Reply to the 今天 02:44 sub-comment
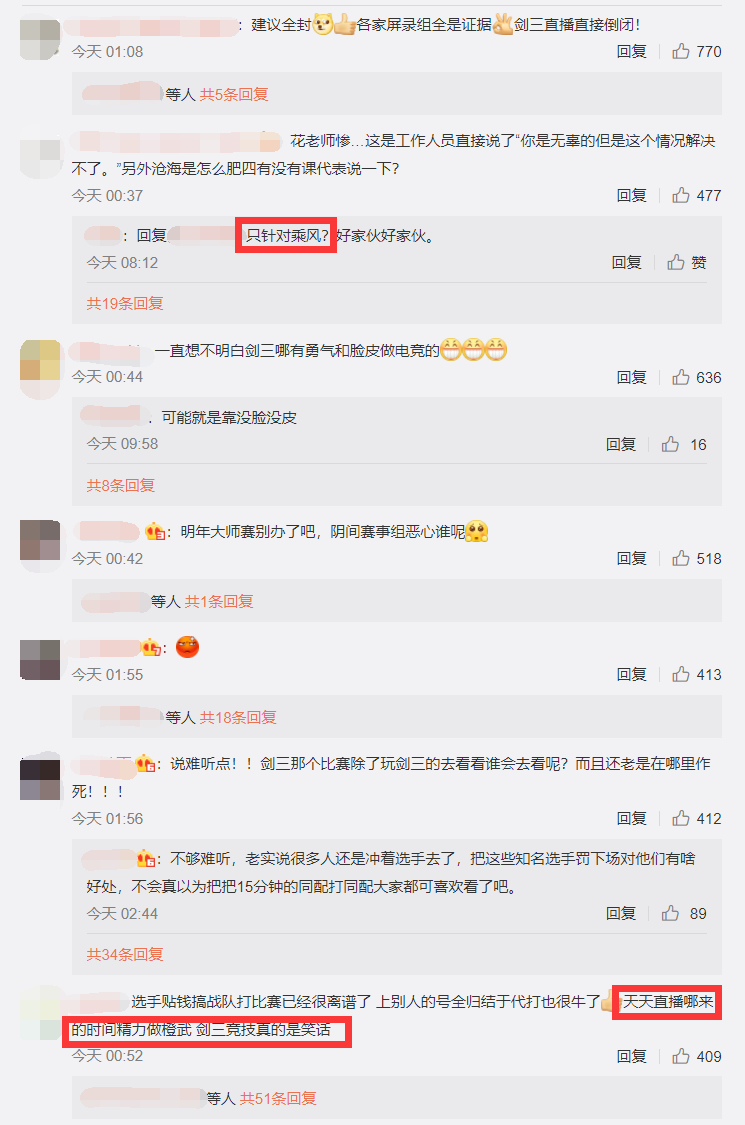 pos(621,913)
